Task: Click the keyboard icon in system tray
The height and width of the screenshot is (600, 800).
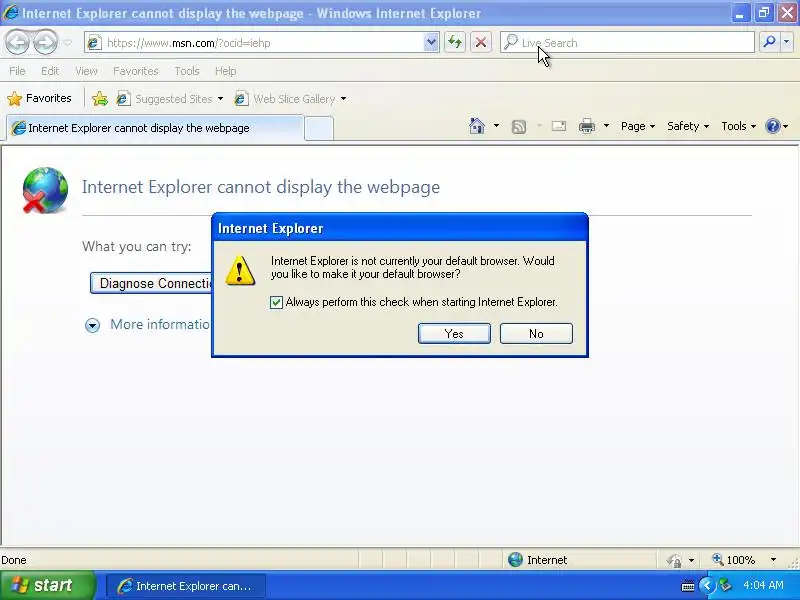Action: (x=688, y=586)
